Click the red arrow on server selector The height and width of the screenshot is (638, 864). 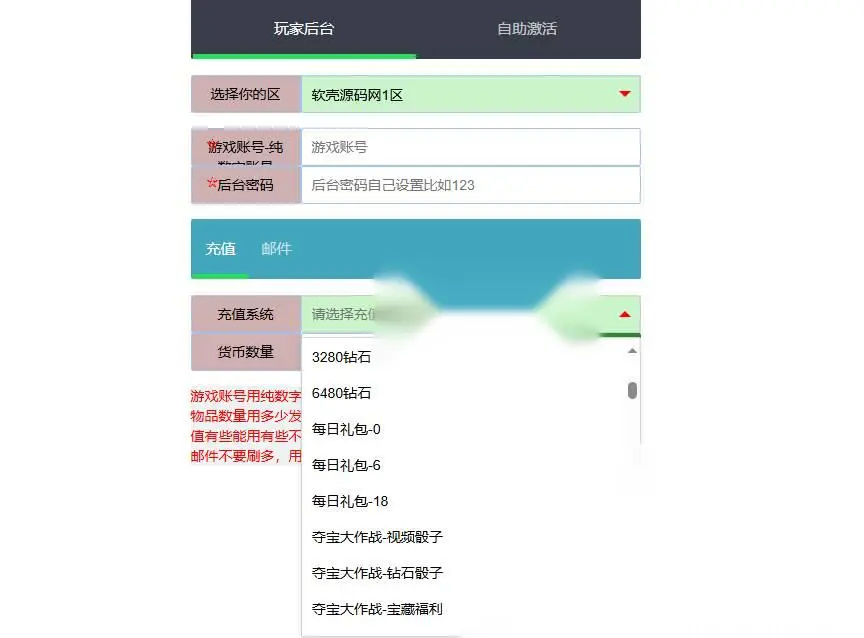pyautogui.click(x=624, y=94)
